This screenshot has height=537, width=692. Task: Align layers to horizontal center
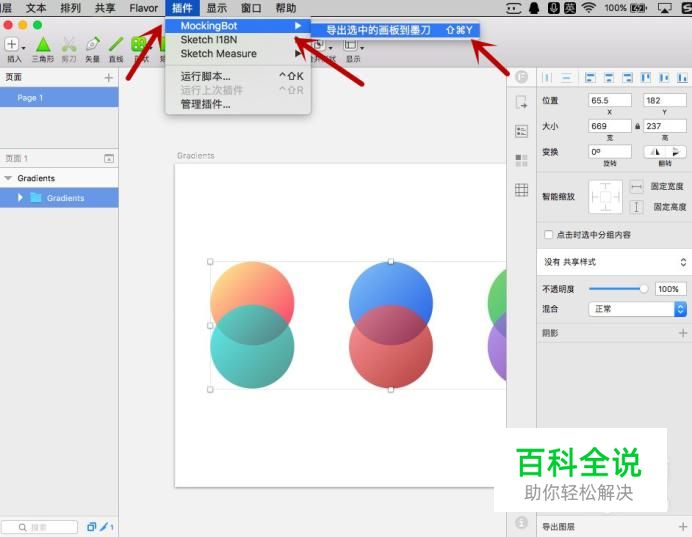pyautogui.click(x=609, y=78)
